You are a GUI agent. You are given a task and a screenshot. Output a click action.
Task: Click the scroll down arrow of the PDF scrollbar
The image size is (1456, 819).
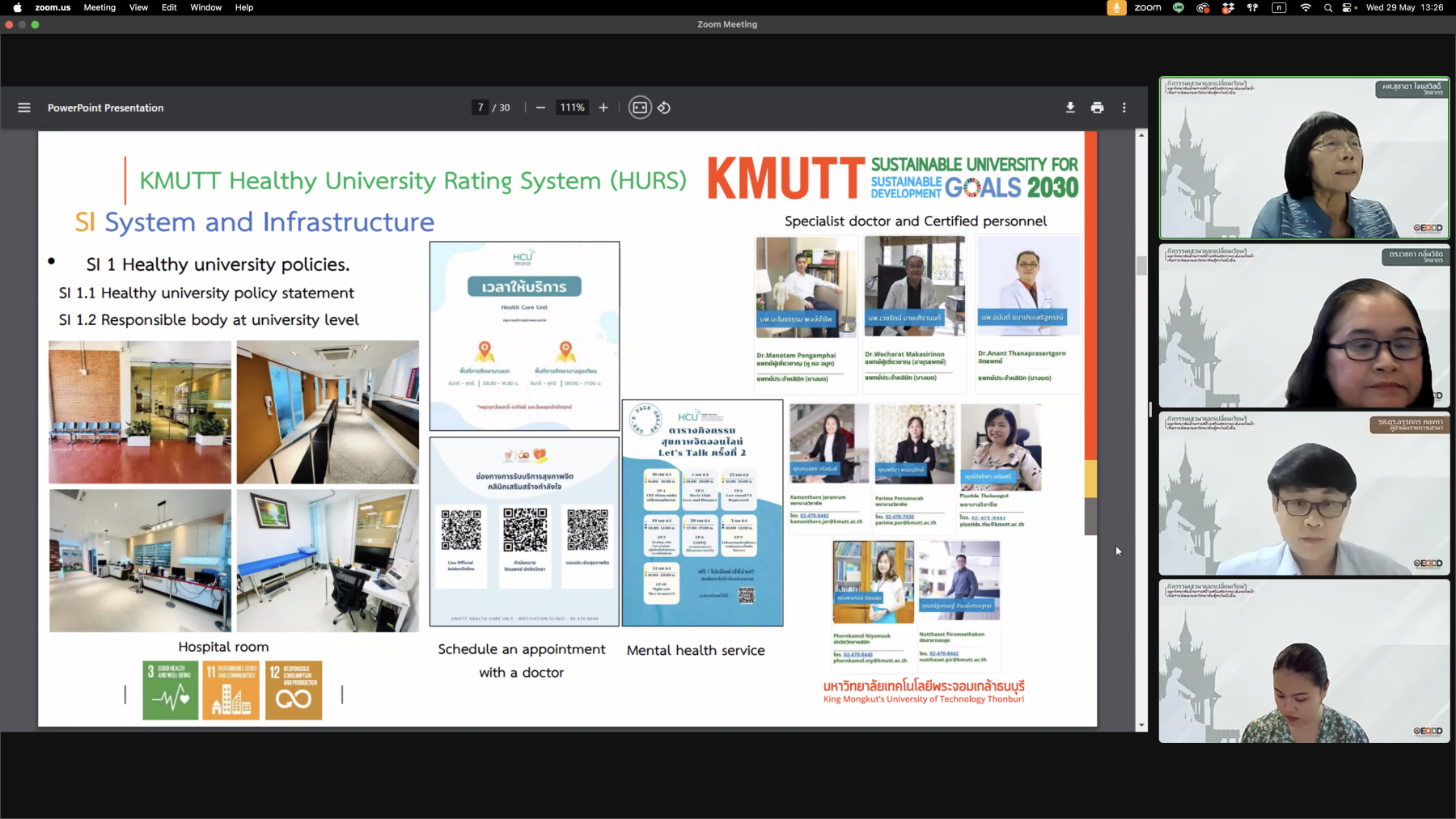click(1141, 725)
